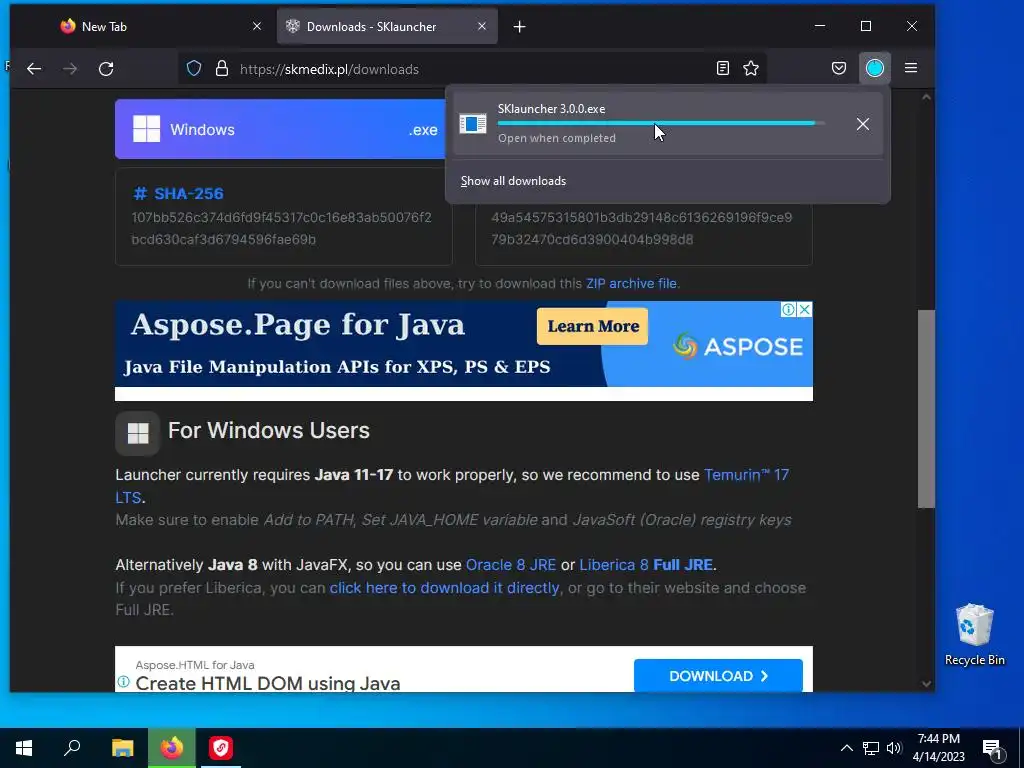The height and width of the screenshot is (768, 1024).
Task: Open network icon in system tray
Action: [x=871, y=748]
